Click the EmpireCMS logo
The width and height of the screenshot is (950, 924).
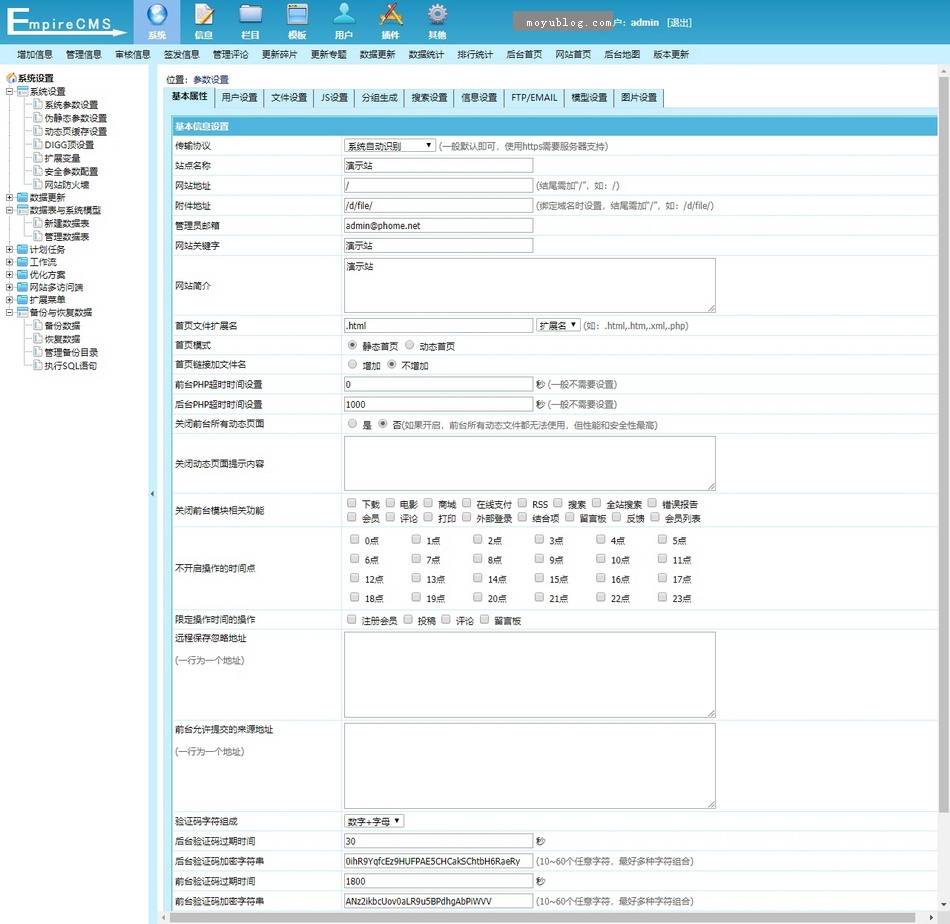[x=65, y=22]
